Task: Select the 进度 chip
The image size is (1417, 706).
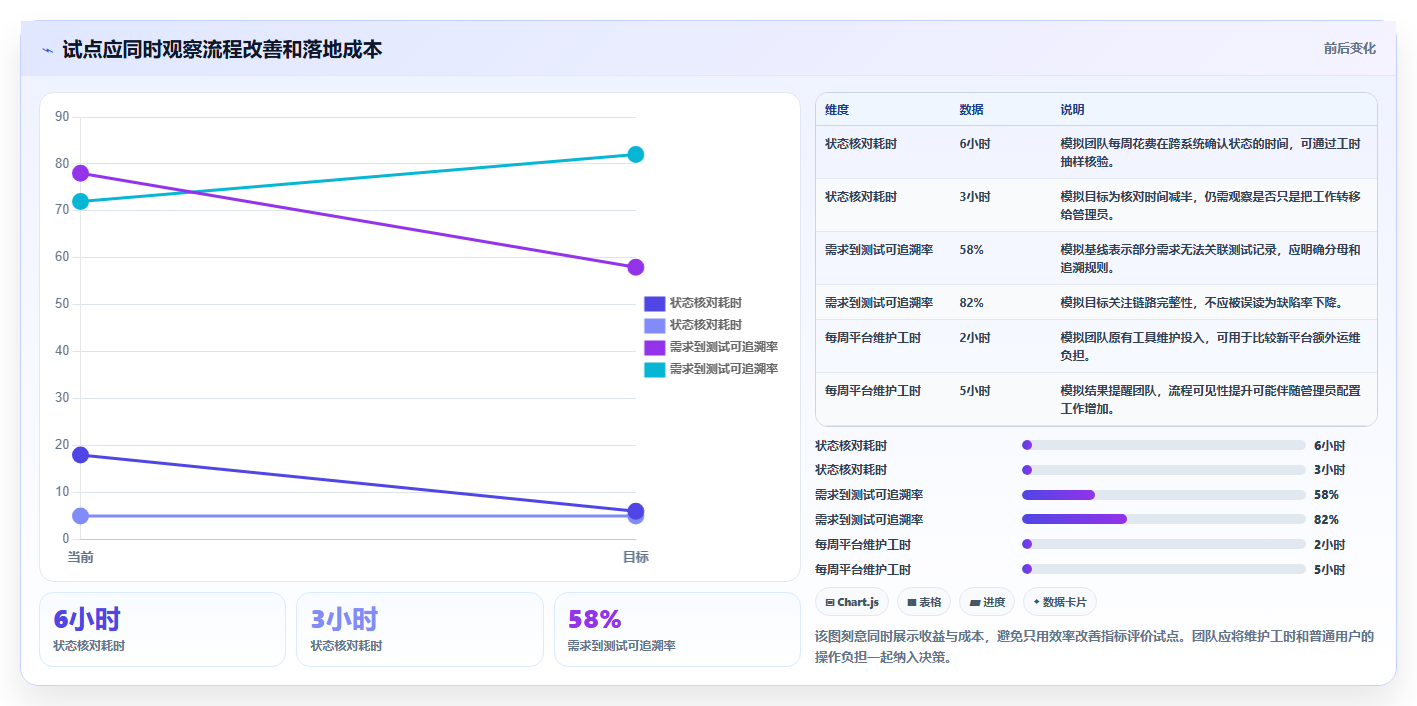Action: pos(986,602)
